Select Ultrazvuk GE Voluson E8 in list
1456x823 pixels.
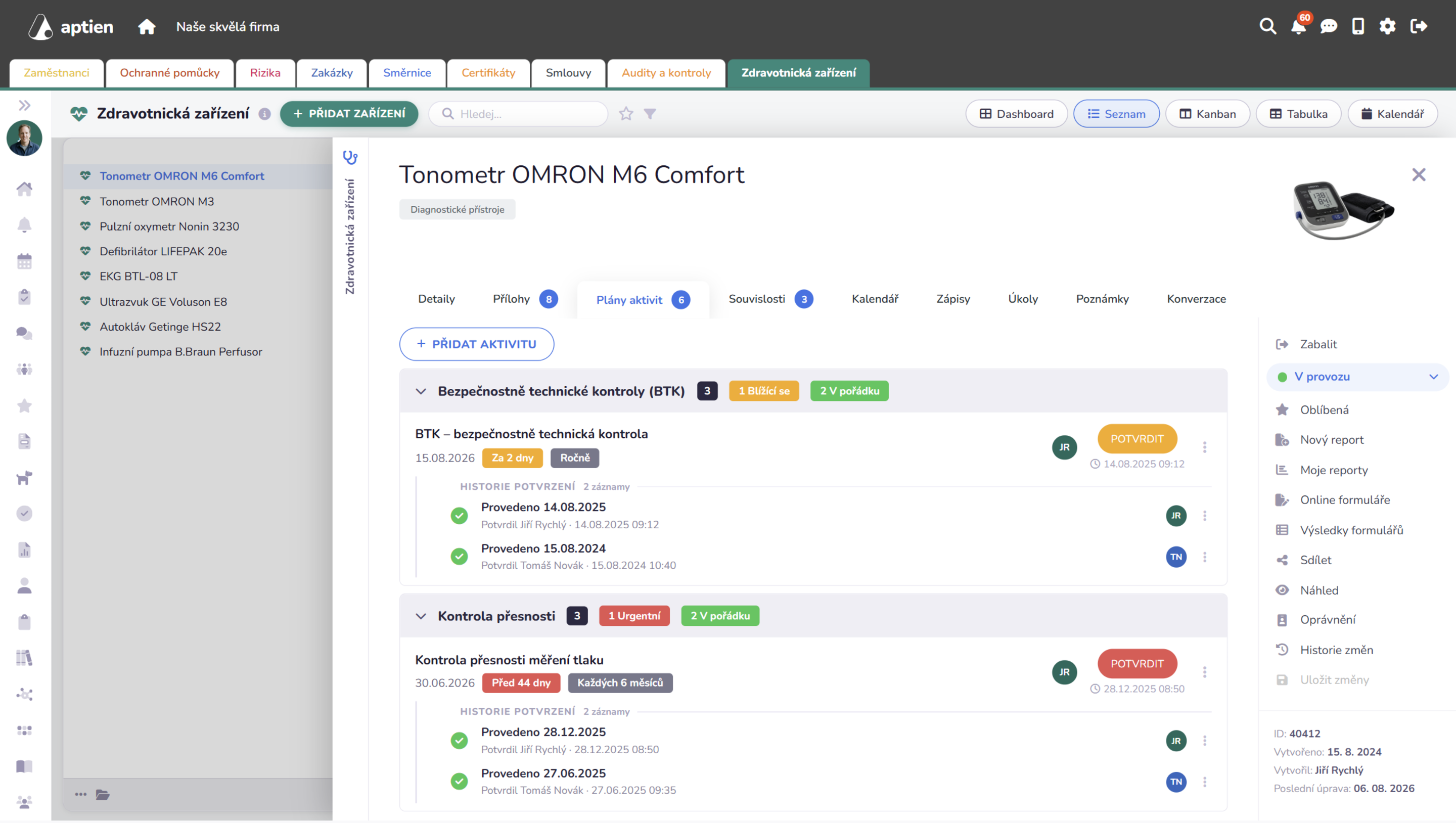point(163,302)
